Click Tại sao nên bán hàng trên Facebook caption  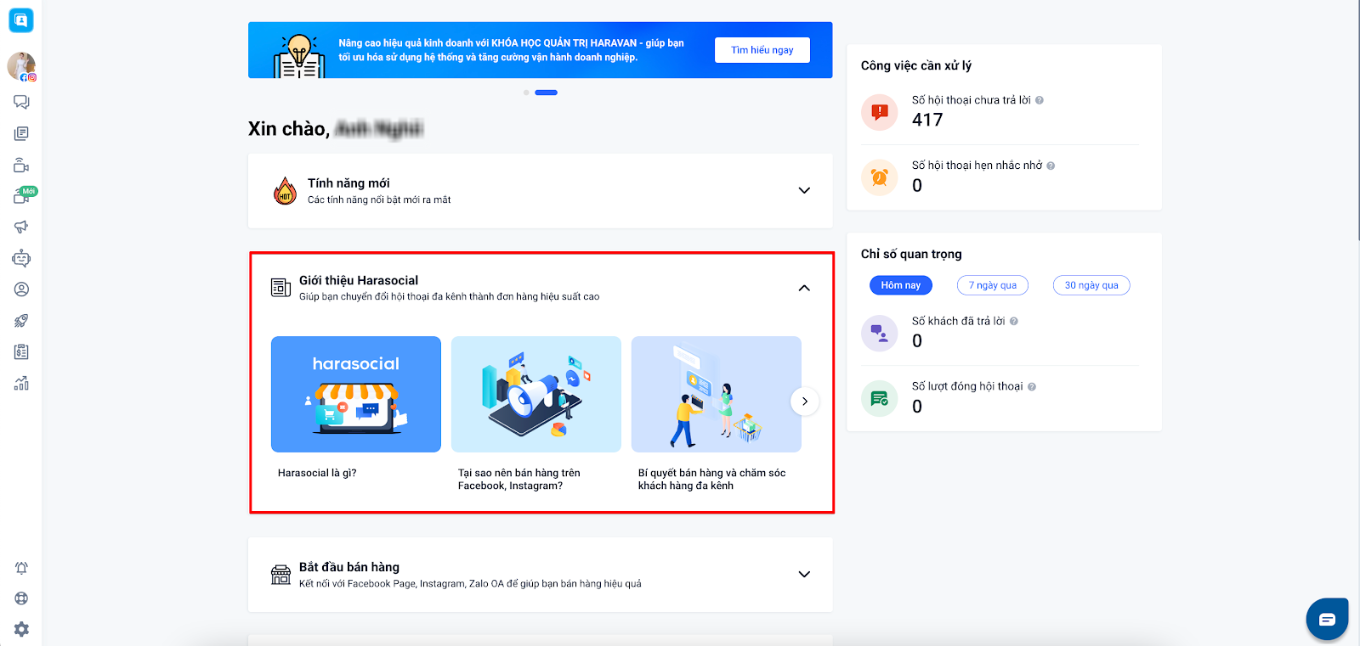click(x=519, y=479)
